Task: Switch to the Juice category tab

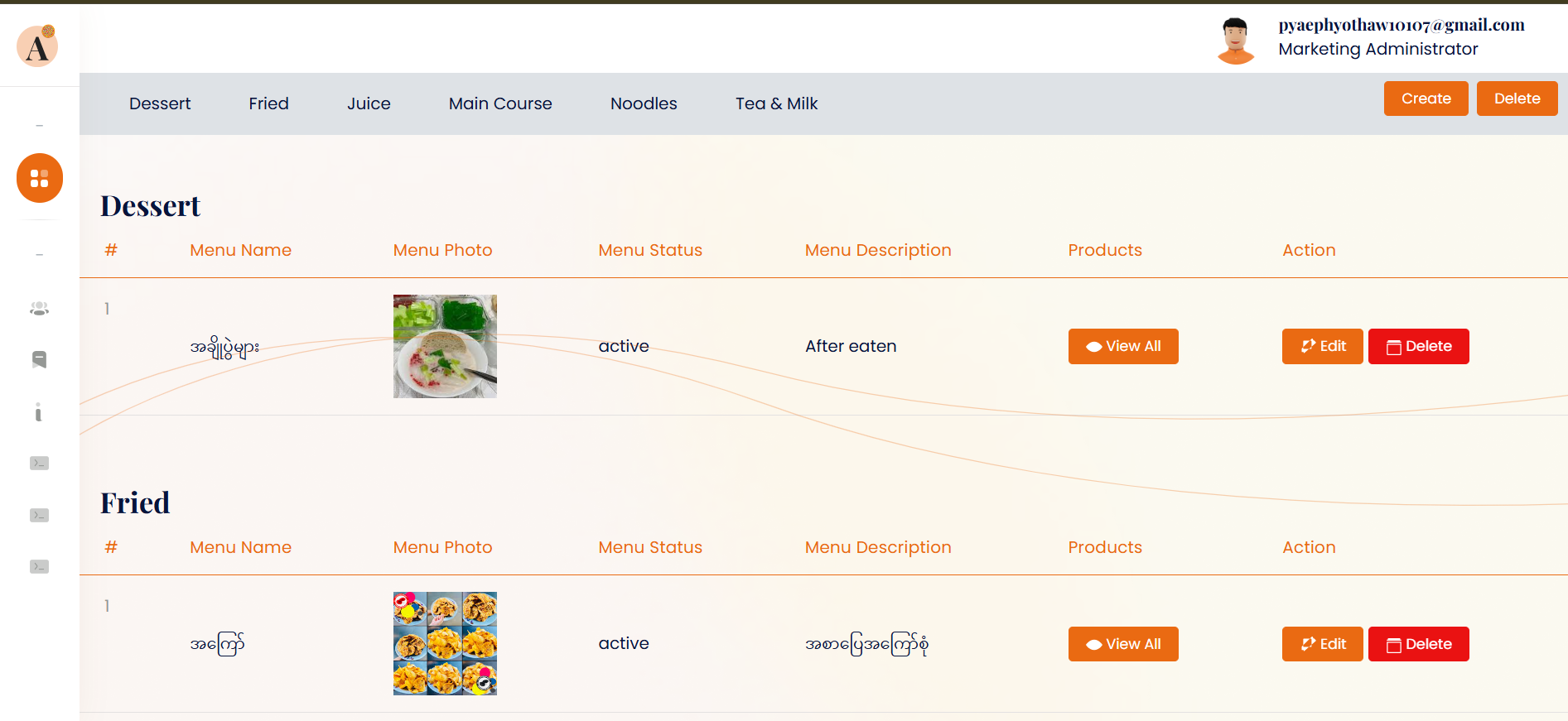Action: pos(369,103)
